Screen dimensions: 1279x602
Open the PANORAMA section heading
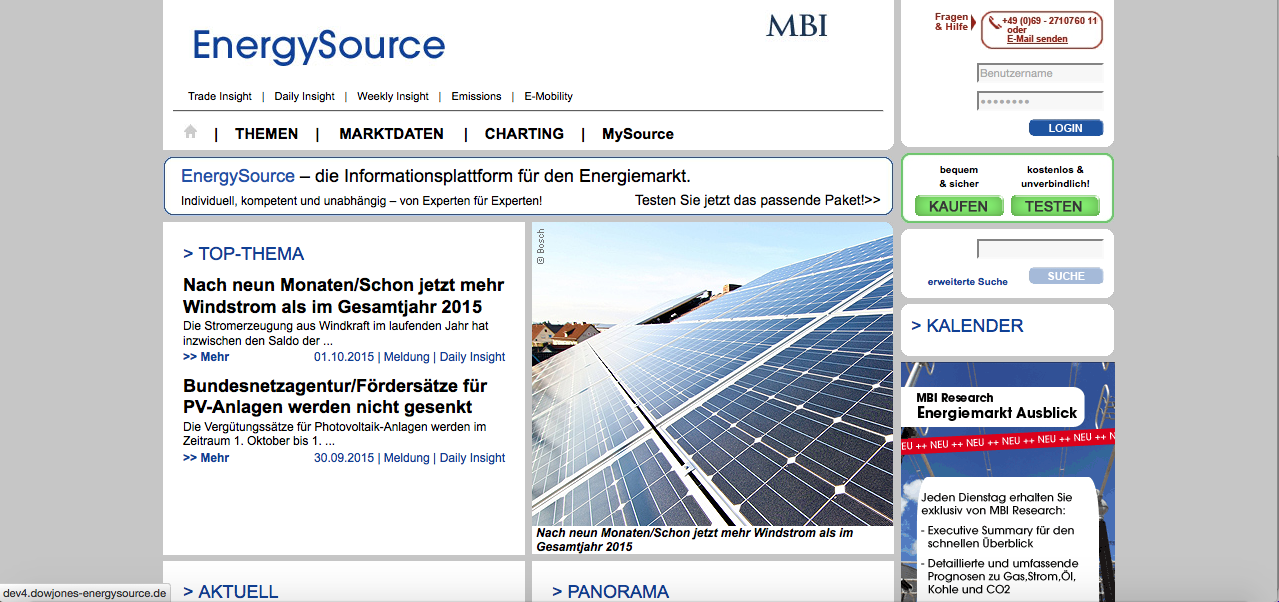pyautogui.click(x=610, y=592)
